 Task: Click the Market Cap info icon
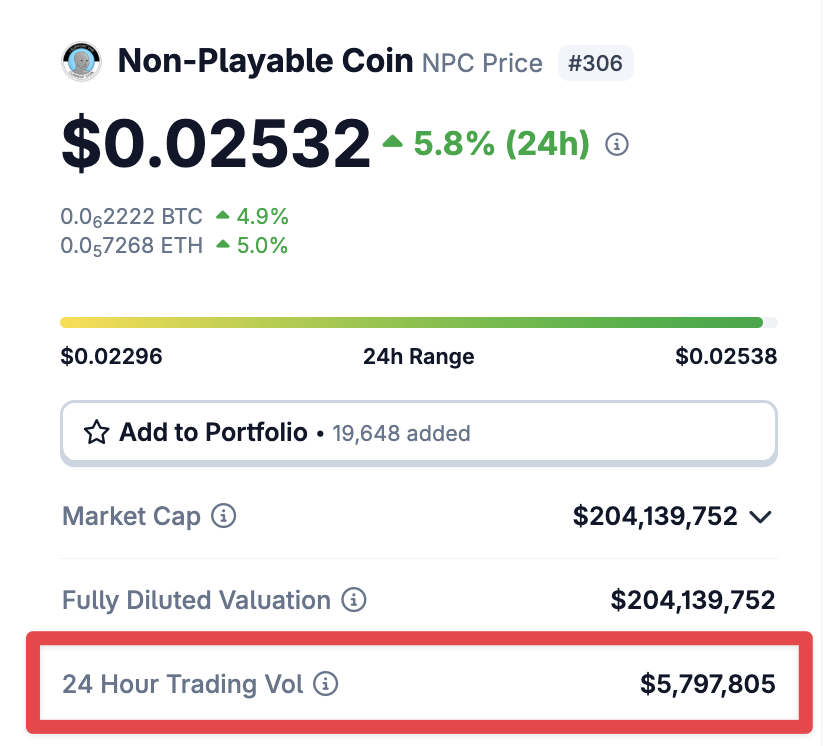(x=223, y=516)
